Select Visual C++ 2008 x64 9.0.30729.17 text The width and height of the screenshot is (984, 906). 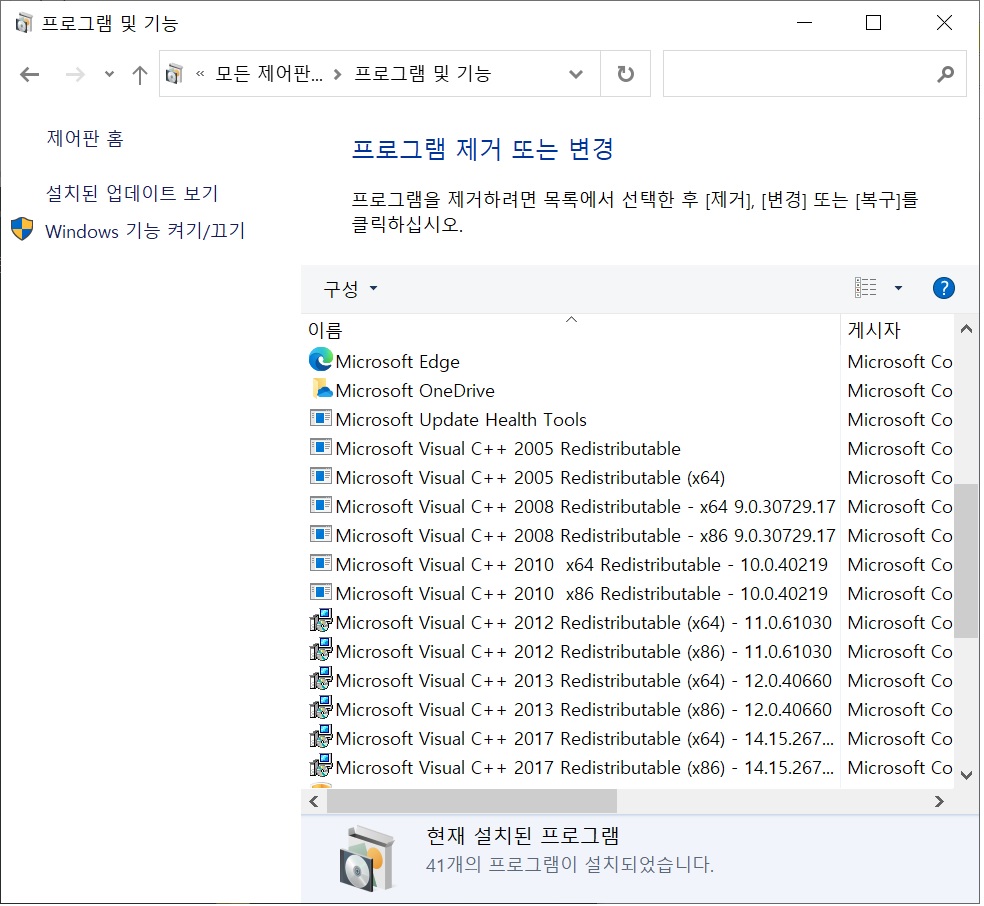(x=586, y=507)
